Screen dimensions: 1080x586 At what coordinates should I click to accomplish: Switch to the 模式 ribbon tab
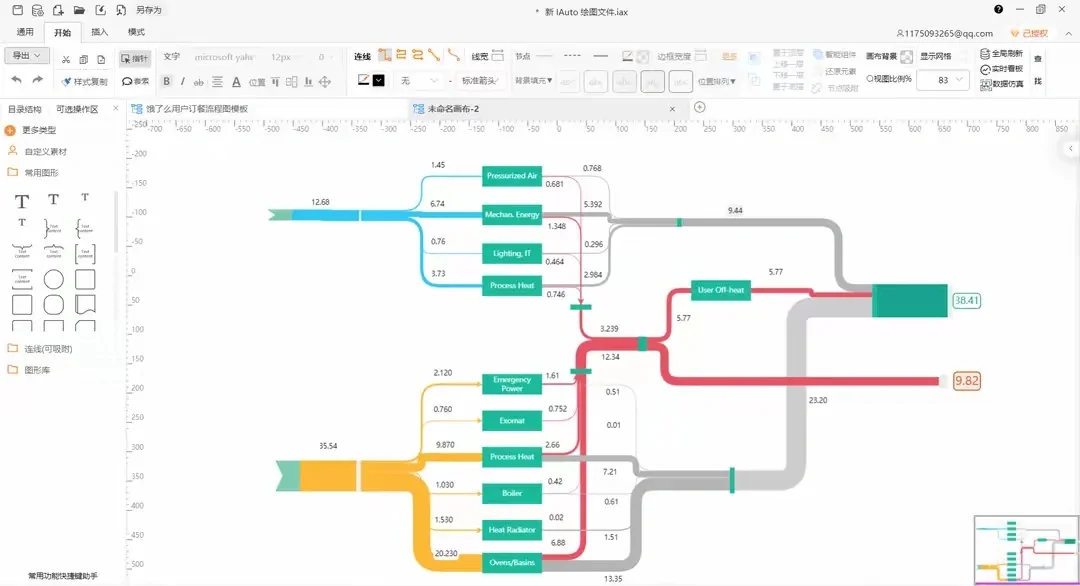pos(136,32)
